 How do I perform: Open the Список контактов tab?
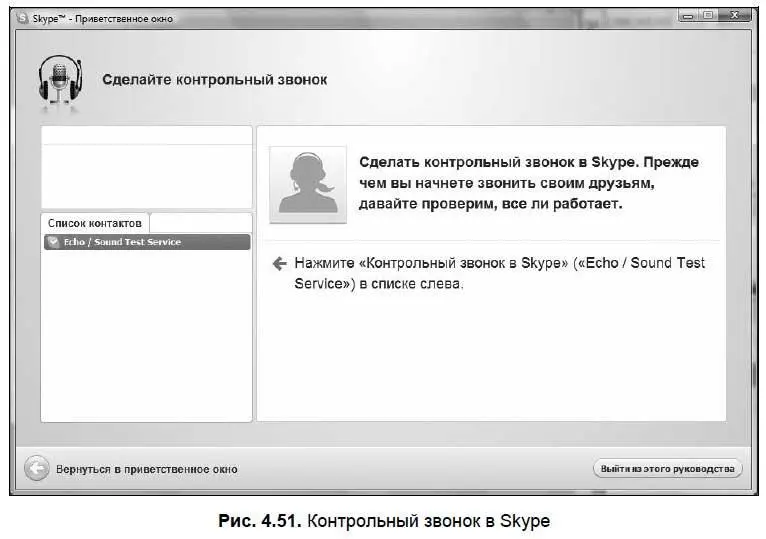coord(95,223)
